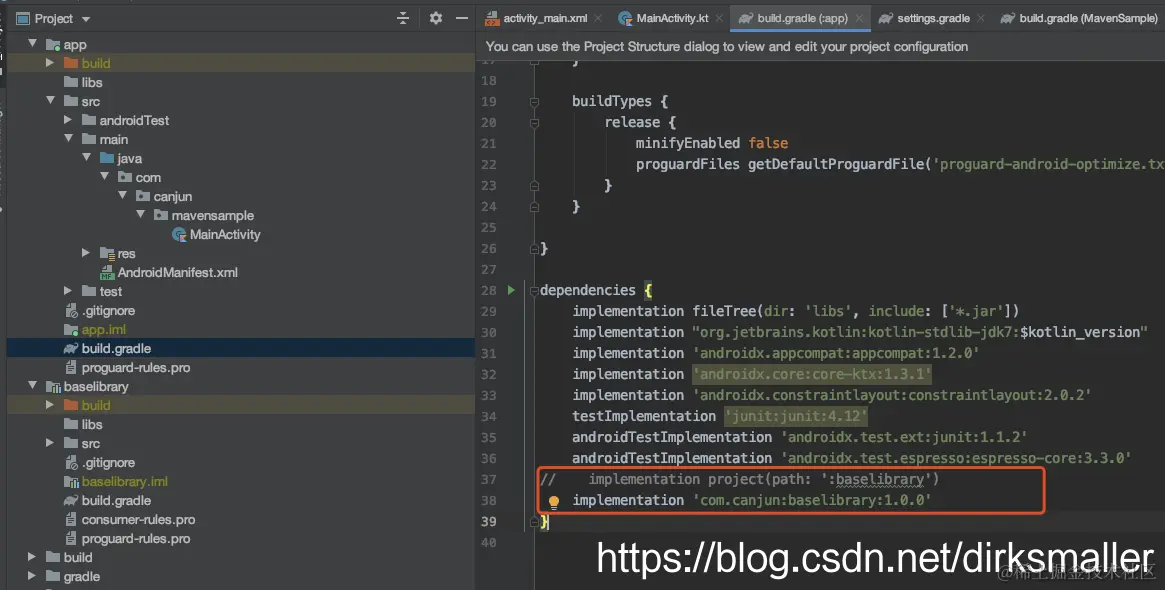
Task: Expand the test folder
Action: pyautogui.click(x=68, y=291)
